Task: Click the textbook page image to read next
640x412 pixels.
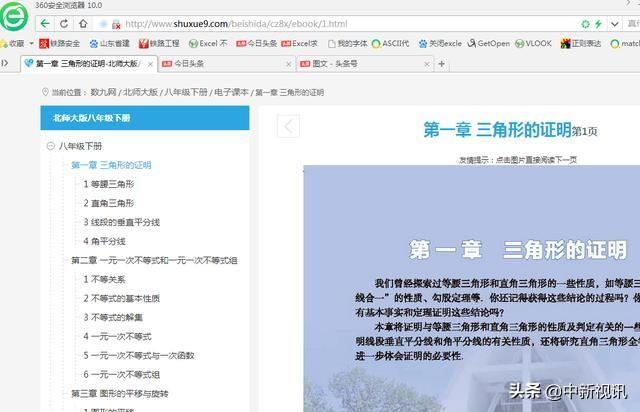Action: click(x=472, y=288)
